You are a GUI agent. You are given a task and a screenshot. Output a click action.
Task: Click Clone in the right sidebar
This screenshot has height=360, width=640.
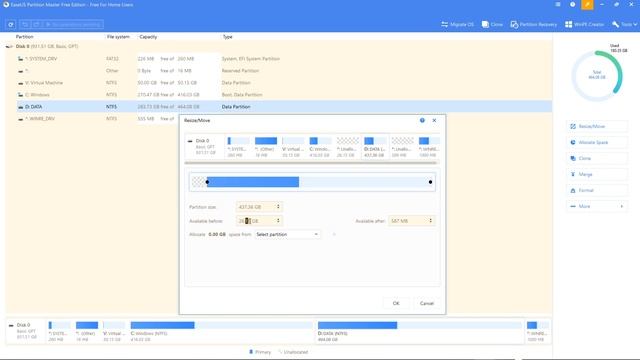597,158
